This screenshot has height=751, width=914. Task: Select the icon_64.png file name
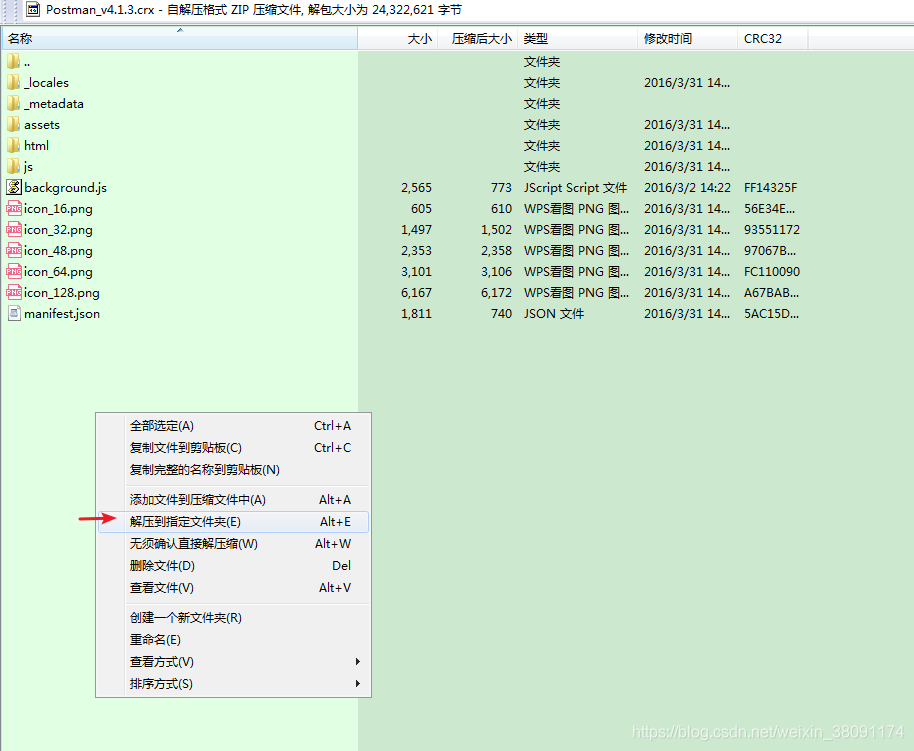(58, 272)
